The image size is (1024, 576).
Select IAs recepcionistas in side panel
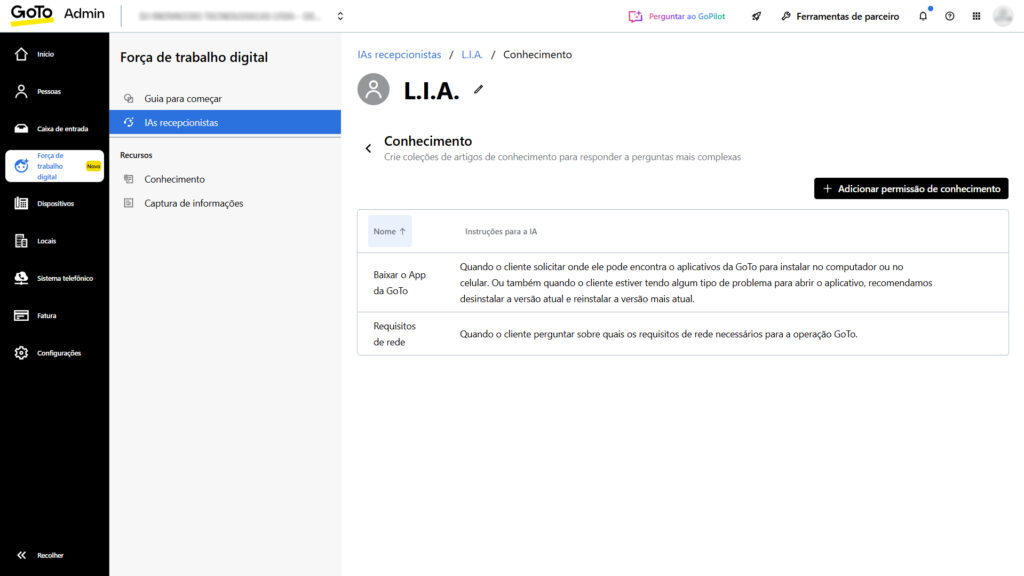click(181, 122)
